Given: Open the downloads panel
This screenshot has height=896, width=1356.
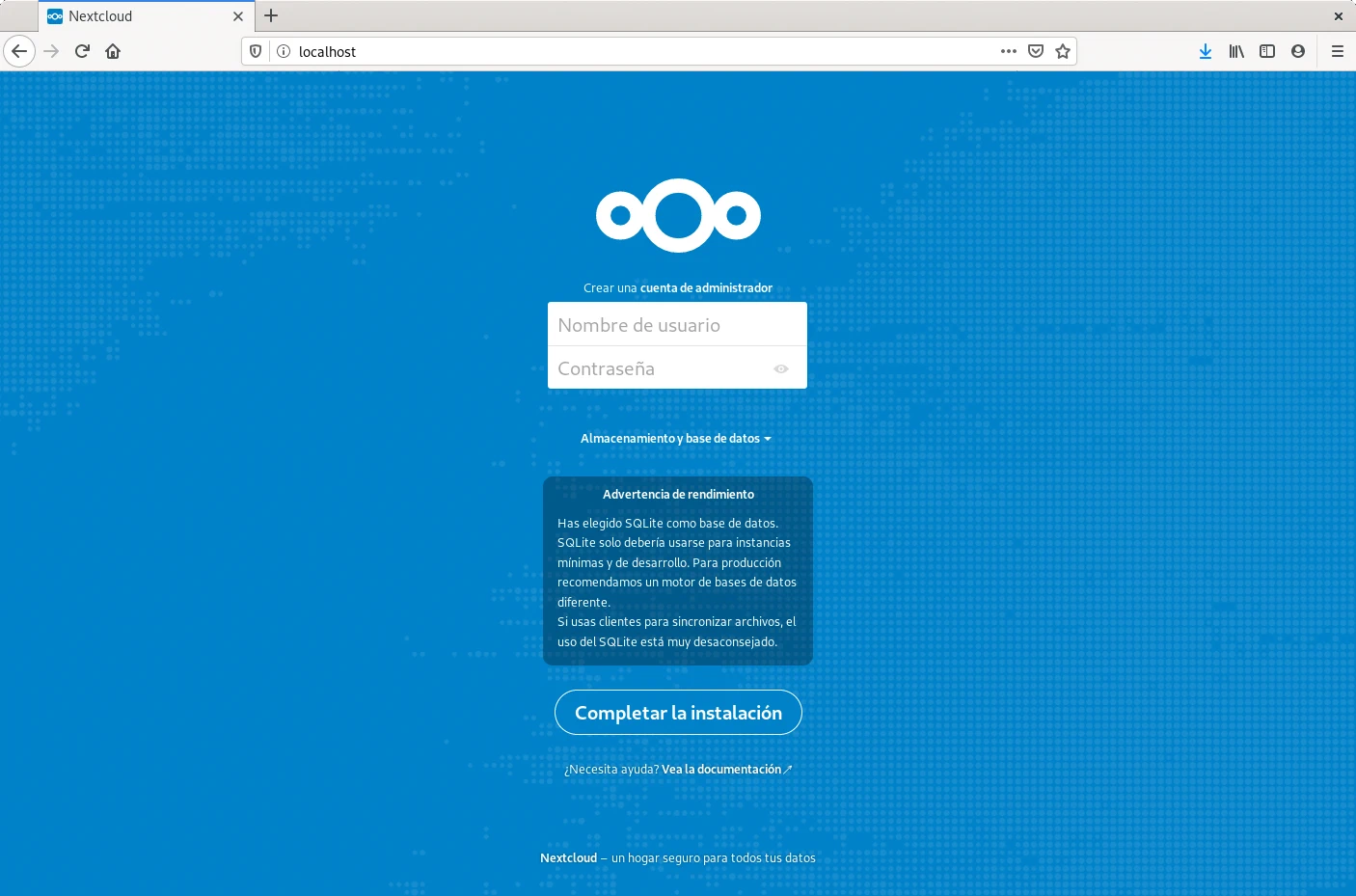Looking at the screenshot, I should pos(1205,51).
